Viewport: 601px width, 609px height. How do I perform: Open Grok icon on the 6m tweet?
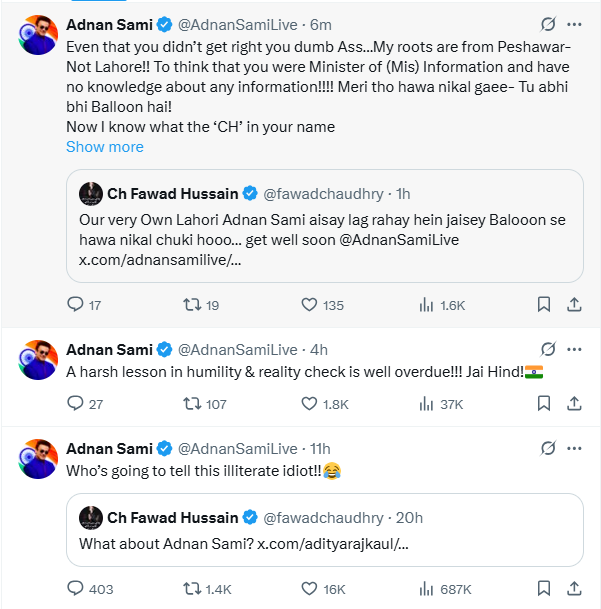point(548,24)
